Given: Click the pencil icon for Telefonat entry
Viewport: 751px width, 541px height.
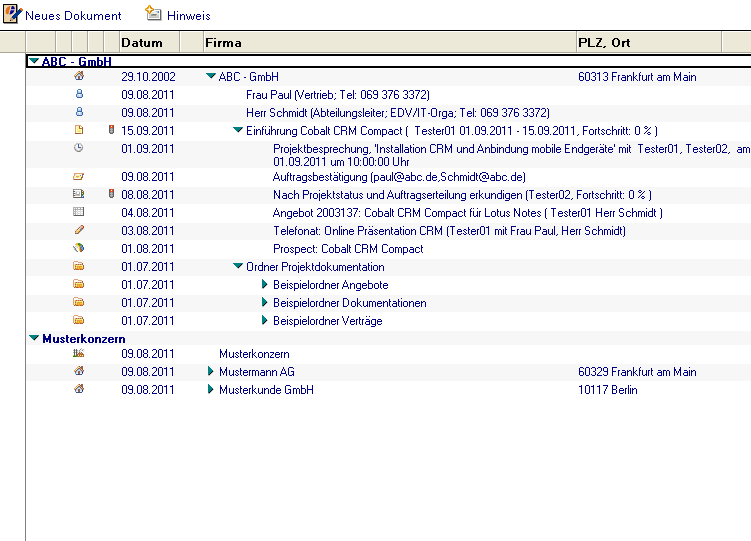Looking at the screenshot, I should (79, 231).
